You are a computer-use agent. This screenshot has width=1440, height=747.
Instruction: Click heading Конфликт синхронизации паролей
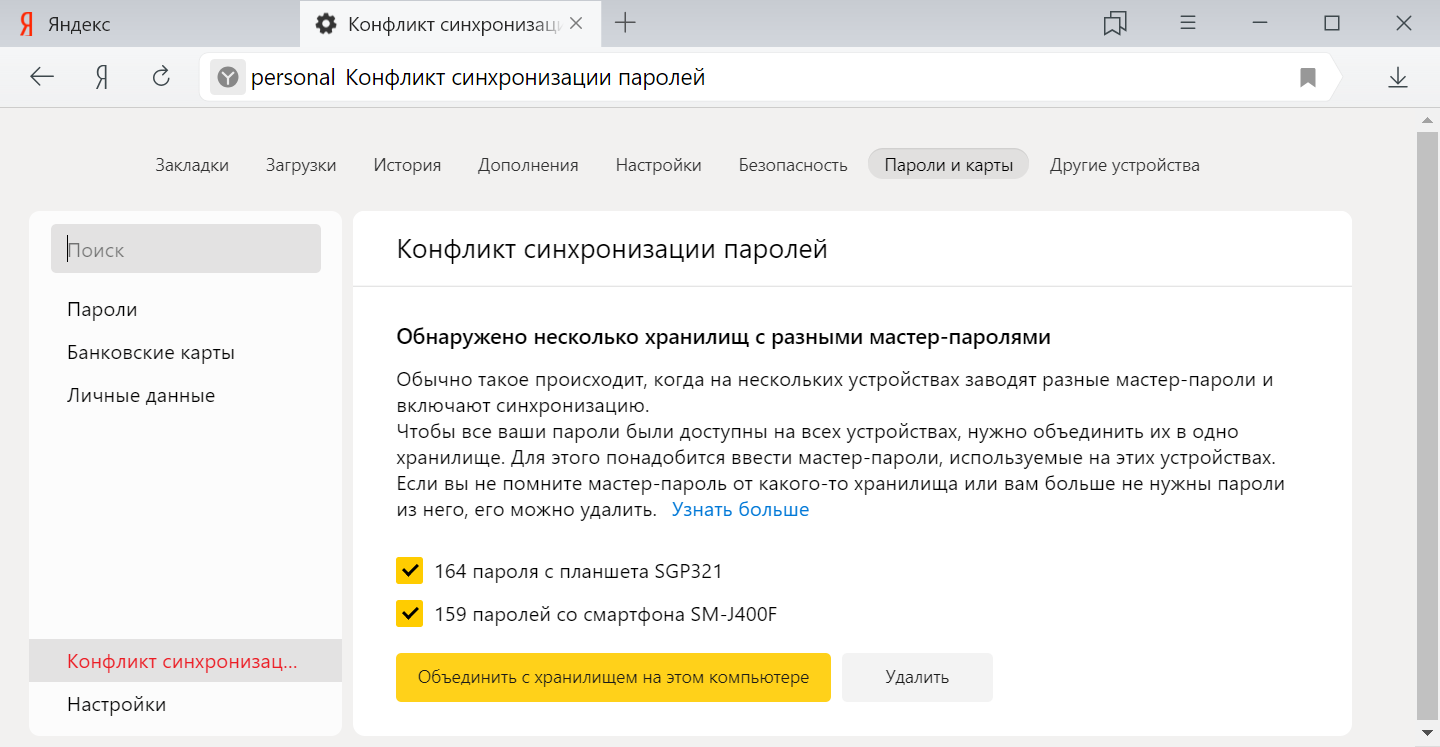click(x=612, y=249)
